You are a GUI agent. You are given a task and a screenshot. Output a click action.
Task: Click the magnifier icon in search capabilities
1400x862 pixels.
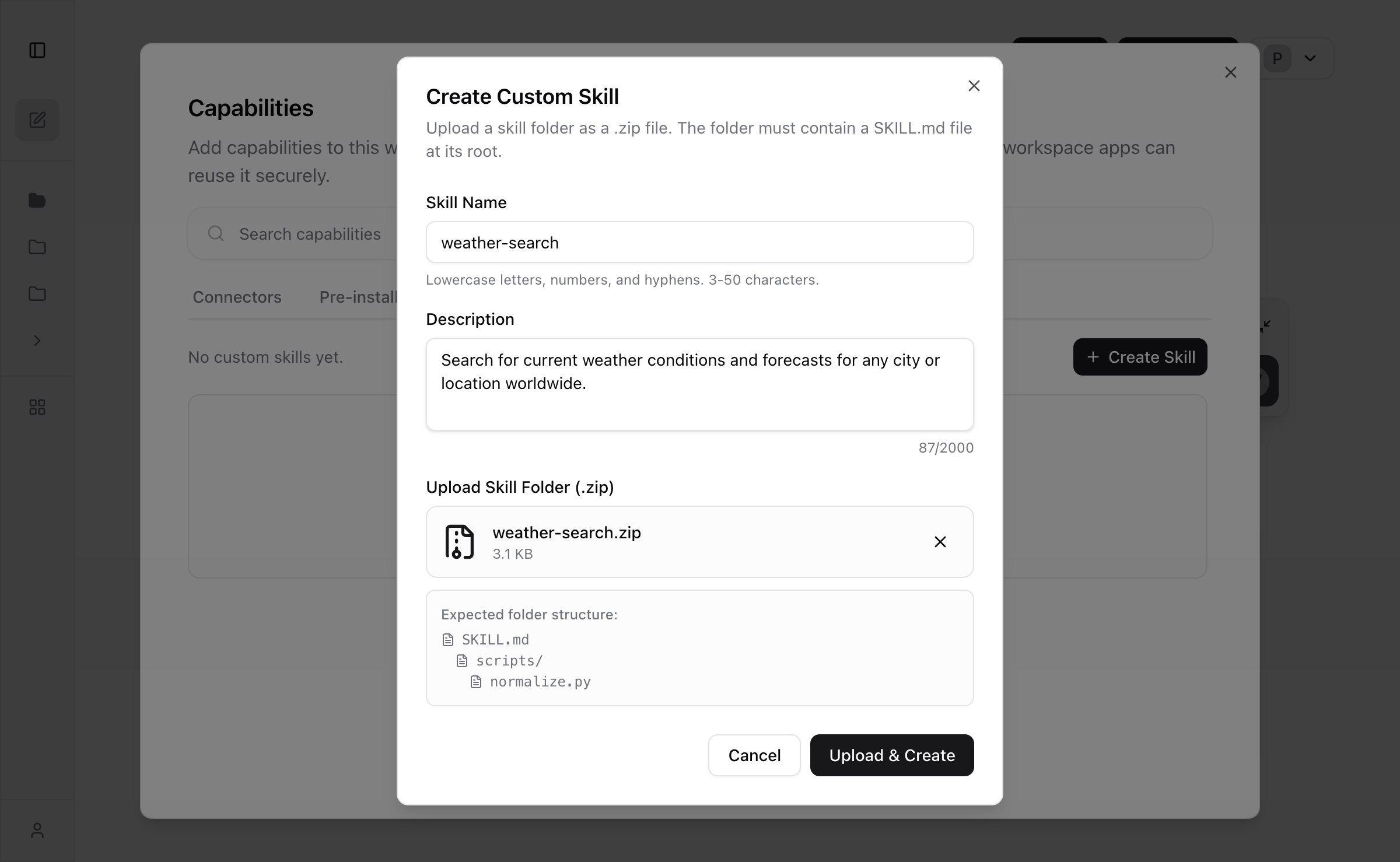tap(215, 234)
